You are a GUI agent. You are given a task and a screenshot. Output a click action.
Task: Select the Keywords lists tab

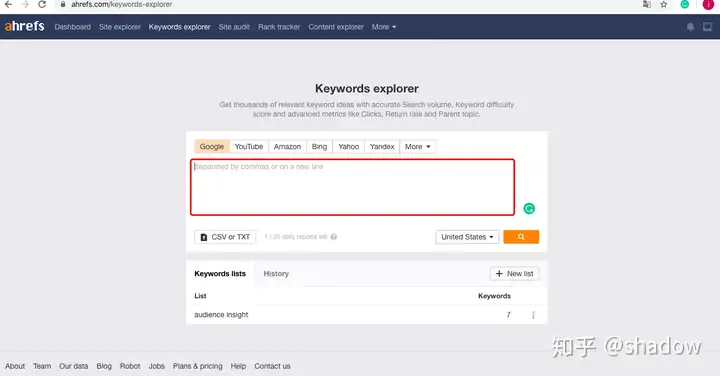click(220, 274)
